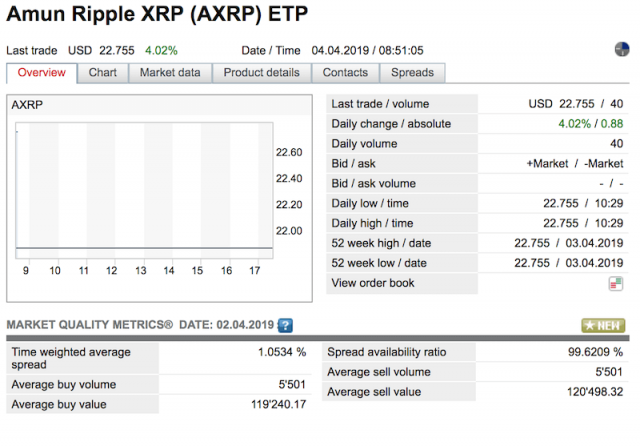640x446 pixels.
Task: Switch to the Spreads tab
Action: [x=412, y=73]
